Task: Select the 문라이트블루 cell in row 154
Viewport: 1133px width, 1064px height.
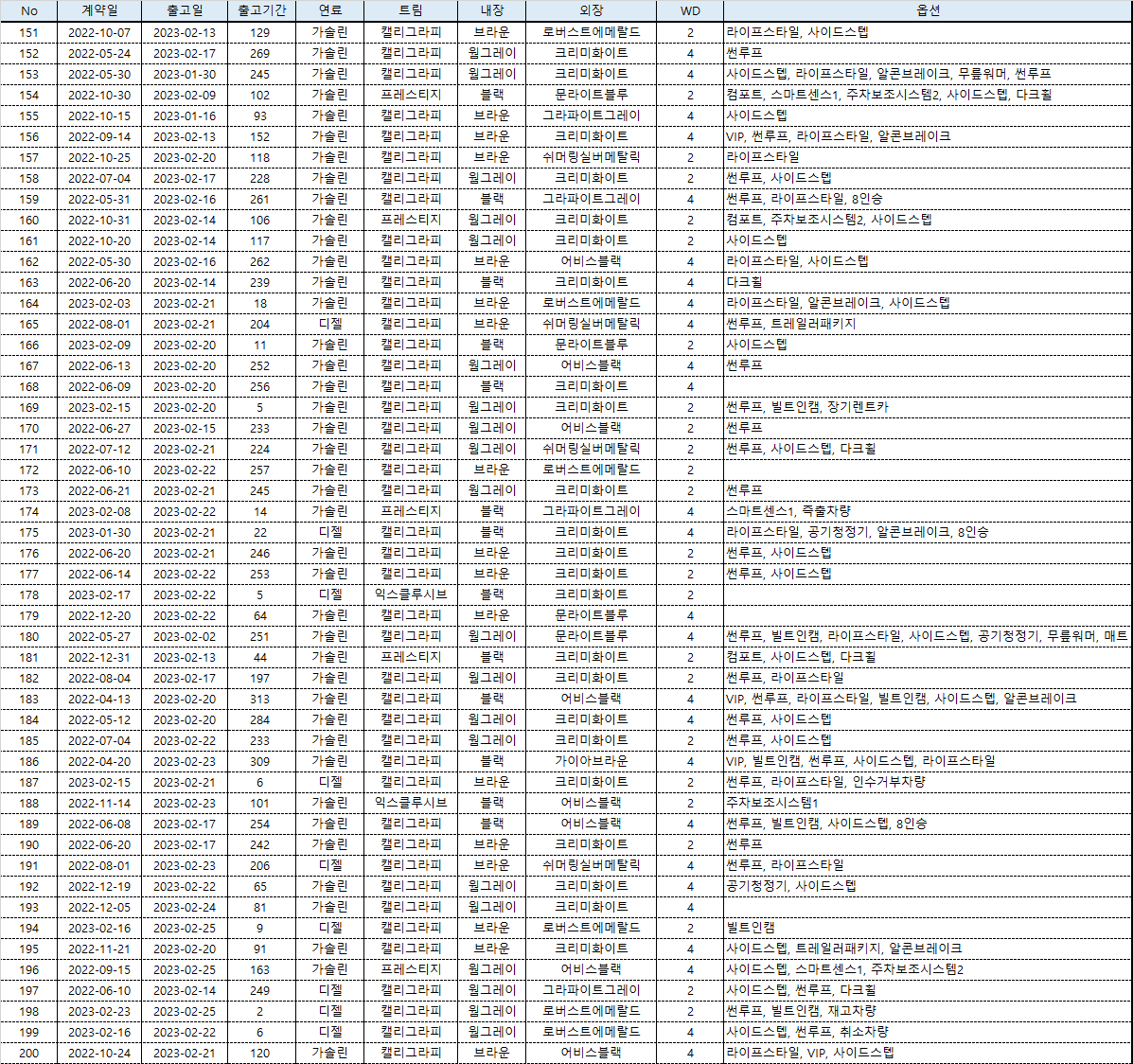Action: pos(591,95)
